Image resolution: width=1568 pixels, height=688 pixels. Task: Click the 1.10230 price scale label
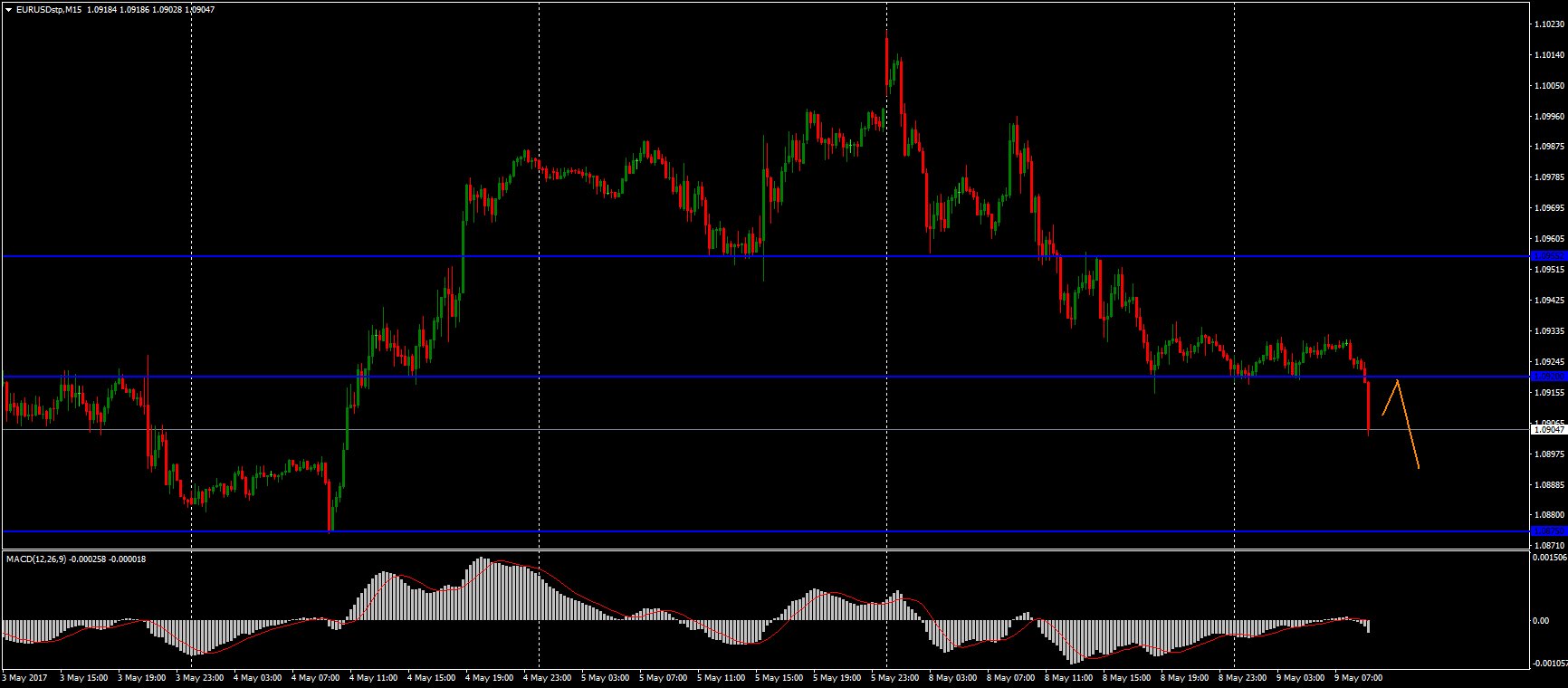tap(1548, 24)
